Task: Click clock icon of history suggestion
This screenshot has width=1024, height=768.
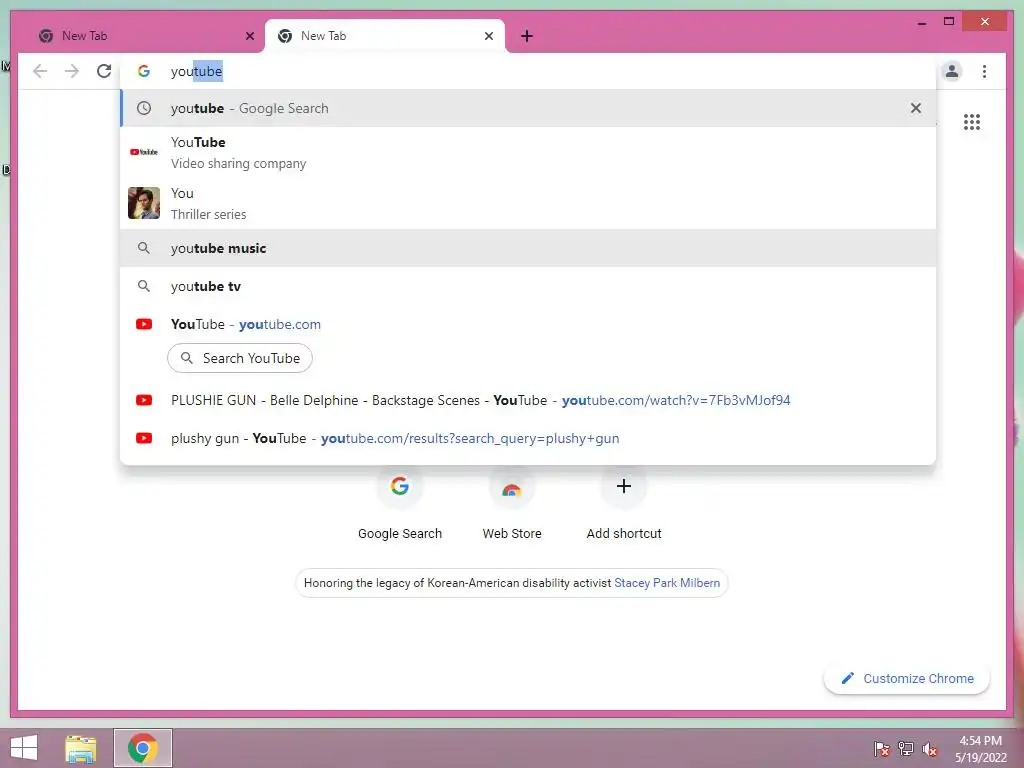Action: [144, 108]
